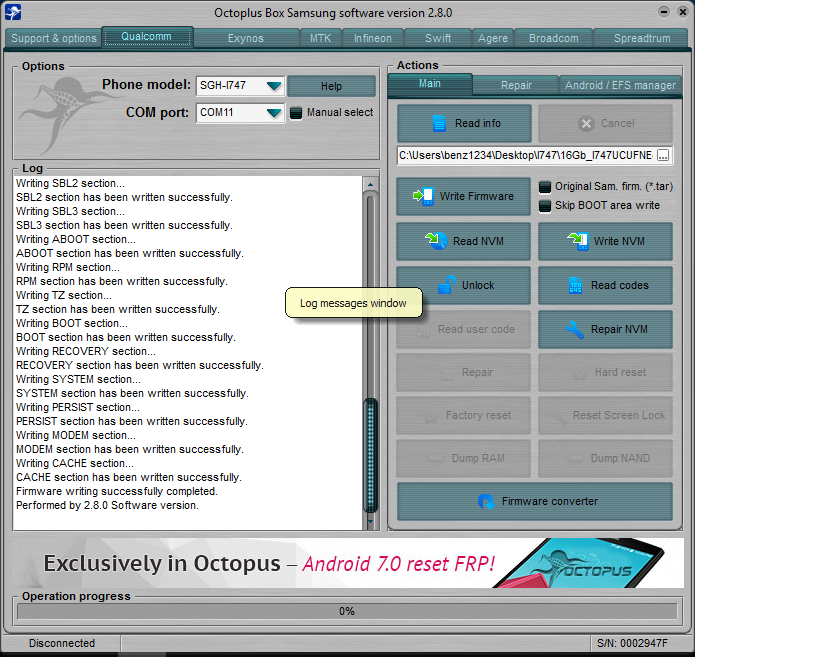Viewport: 819px width, 657px height.
Task: Click the Hard reset button
Action: (605, 372)
